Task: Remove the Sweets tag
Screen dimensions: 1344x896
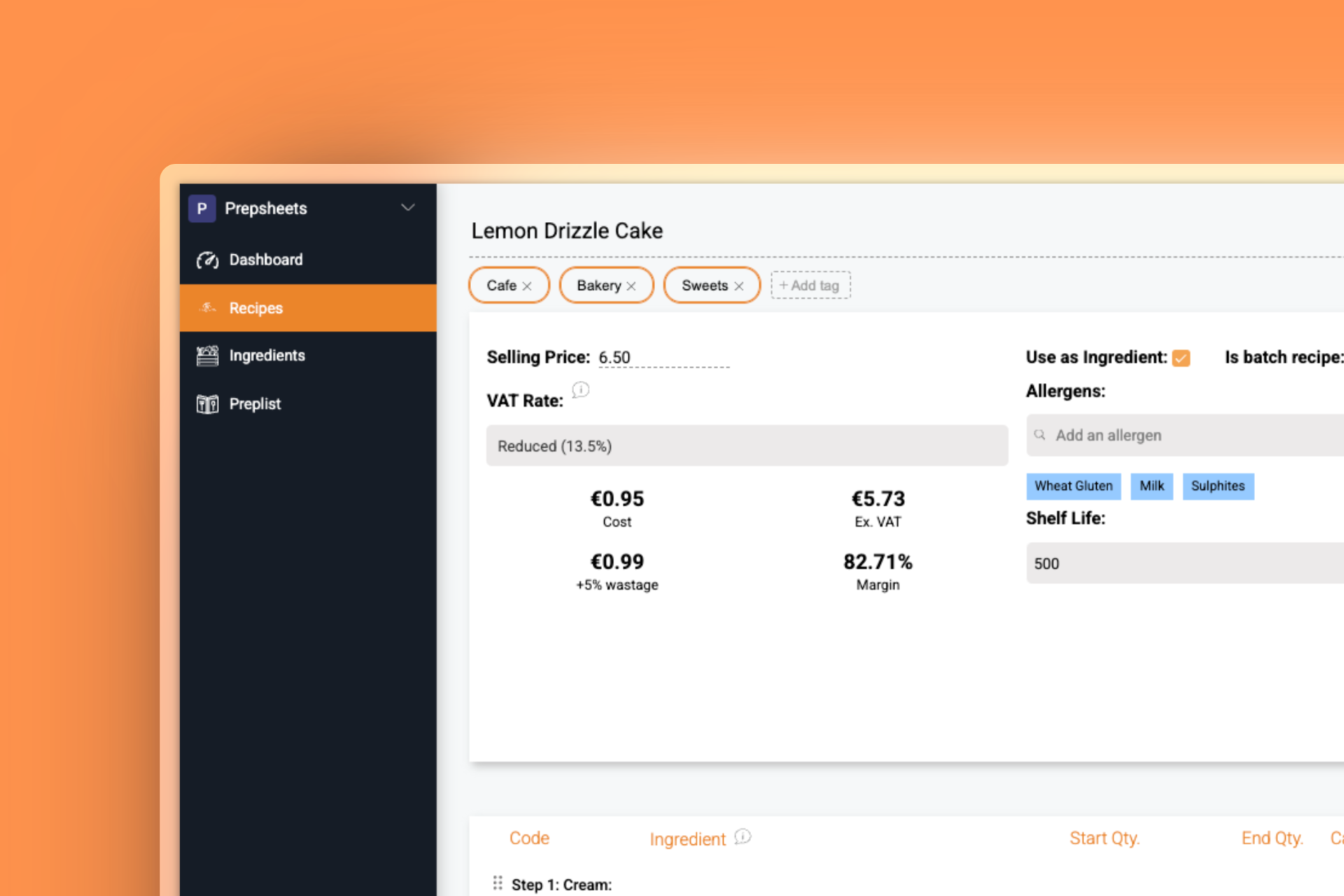Action: [738, 286]
